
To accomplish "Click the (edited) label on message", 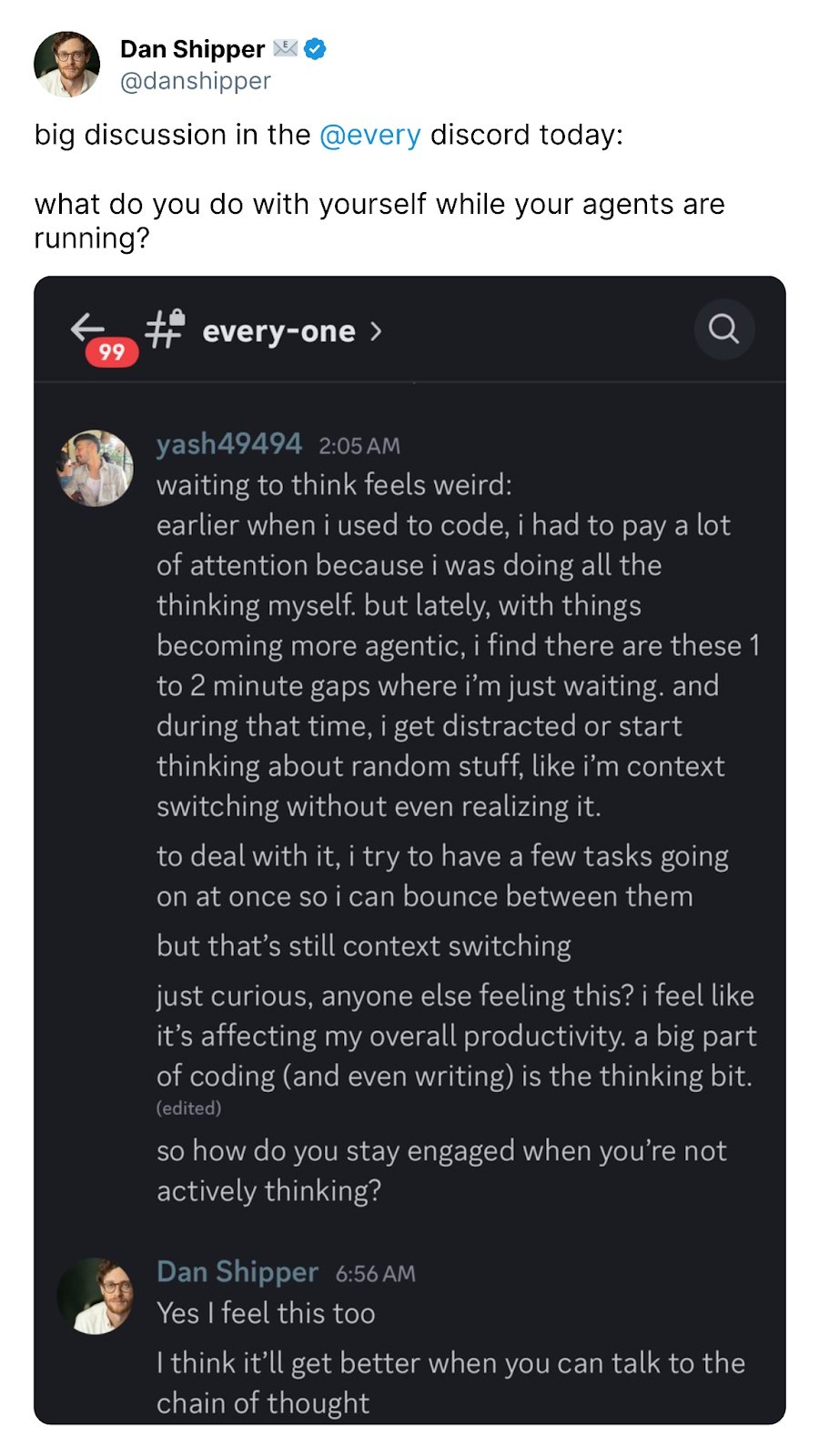I will [189, 1108].
